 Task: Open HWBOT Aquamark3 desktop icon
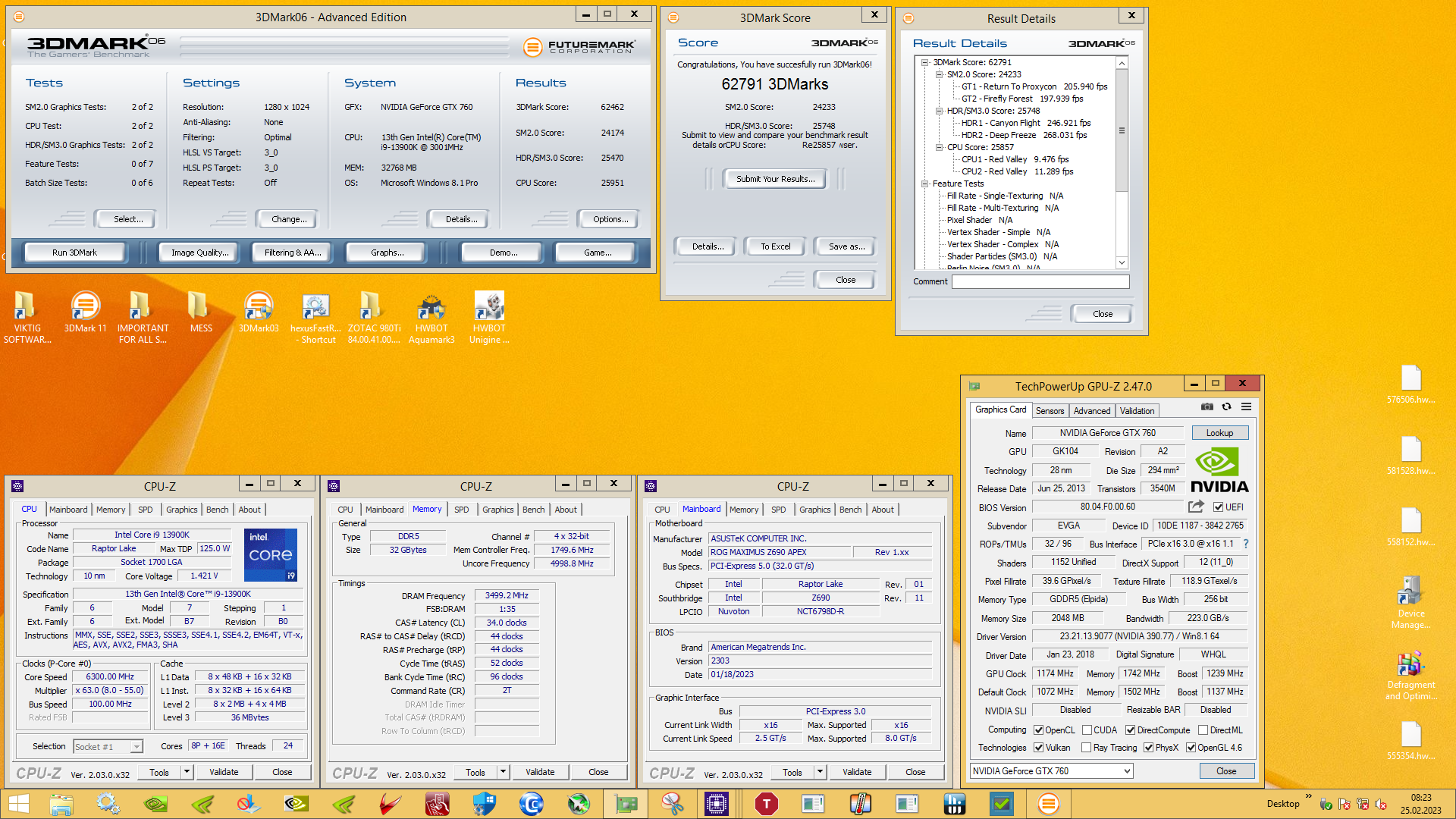(x=431, y=318)
